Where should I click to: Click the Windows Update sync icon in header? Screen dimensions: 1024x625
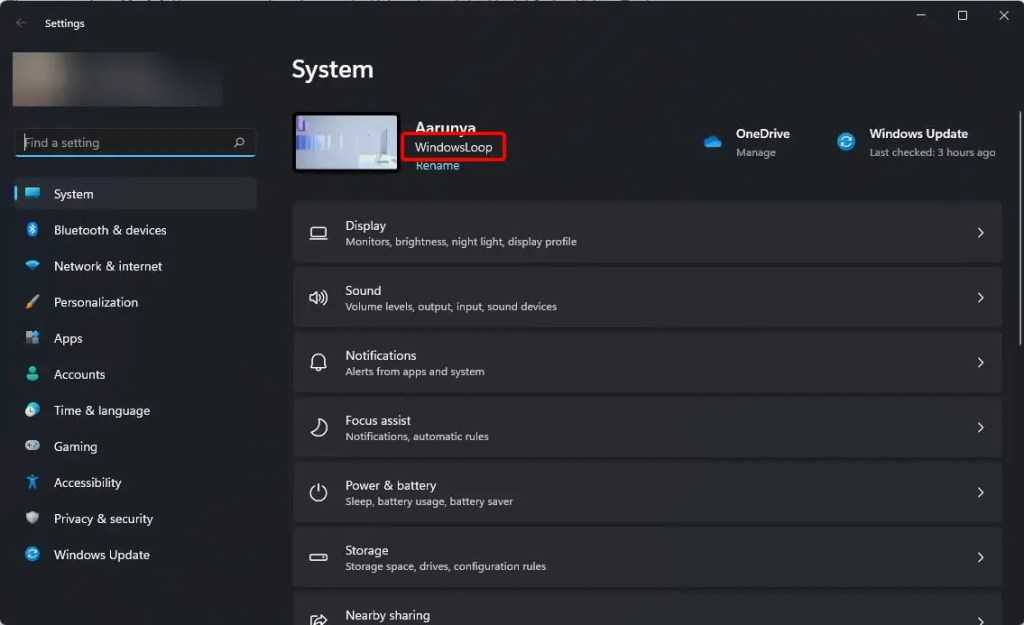coord(846,142)
